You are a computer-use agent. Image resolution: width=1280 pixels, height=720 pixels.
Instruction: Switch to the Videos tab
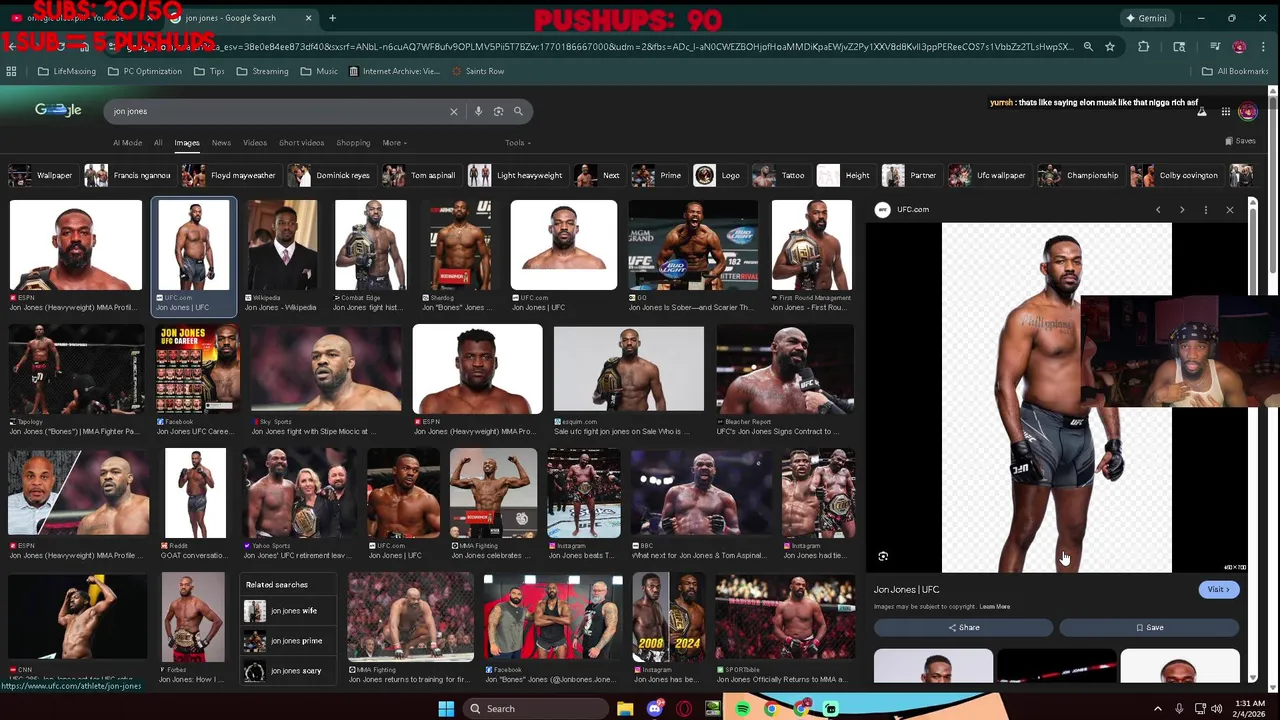coord(255,143)
